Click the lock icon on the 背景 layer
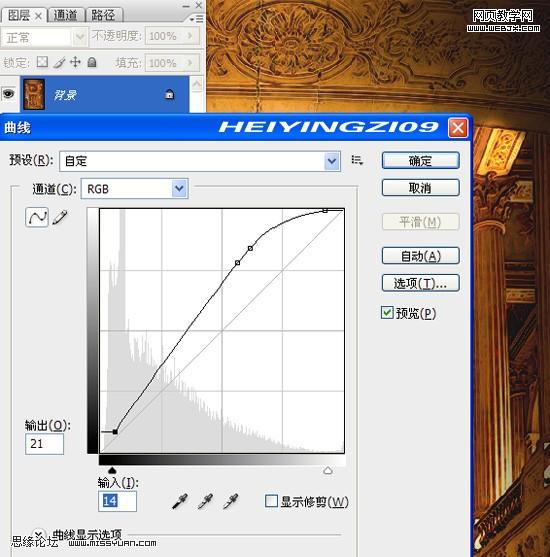550x557 pixels. click(x=169, y=94)
